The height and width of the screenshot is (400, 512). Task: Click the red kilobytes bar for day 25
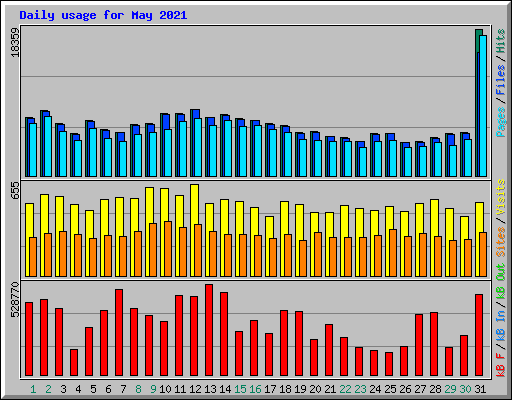(x=389, y=364)
